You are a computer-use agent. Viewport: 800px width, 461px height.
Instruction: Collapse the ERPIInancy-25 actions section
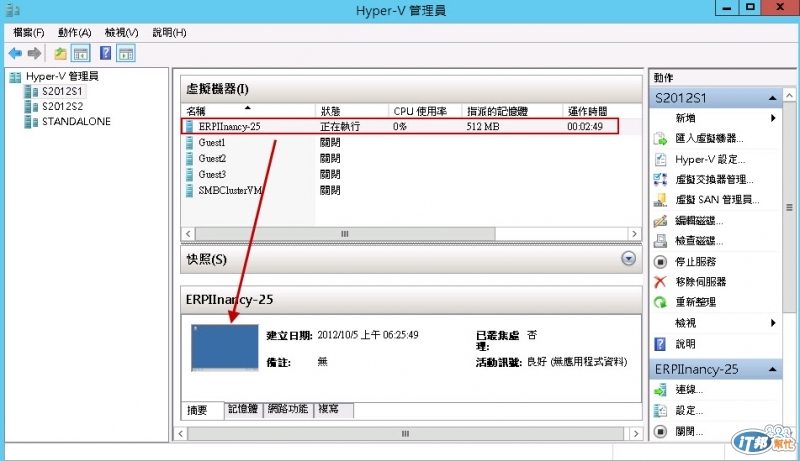tap(773, 369)
